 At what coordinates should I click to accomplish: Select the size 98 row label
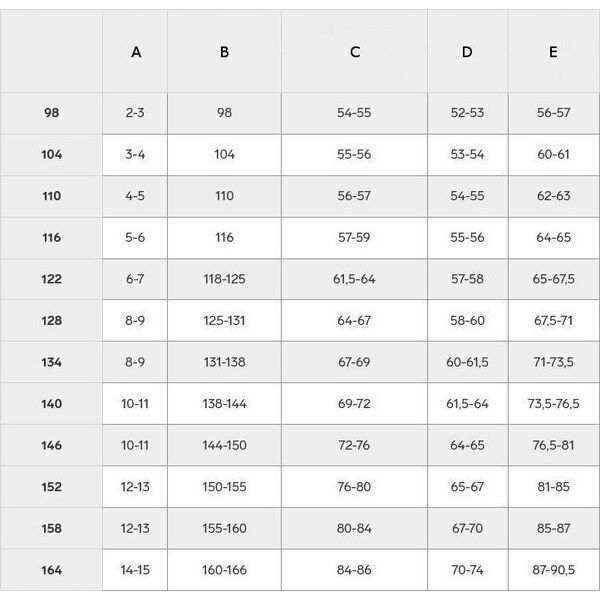tap(51, 113)
